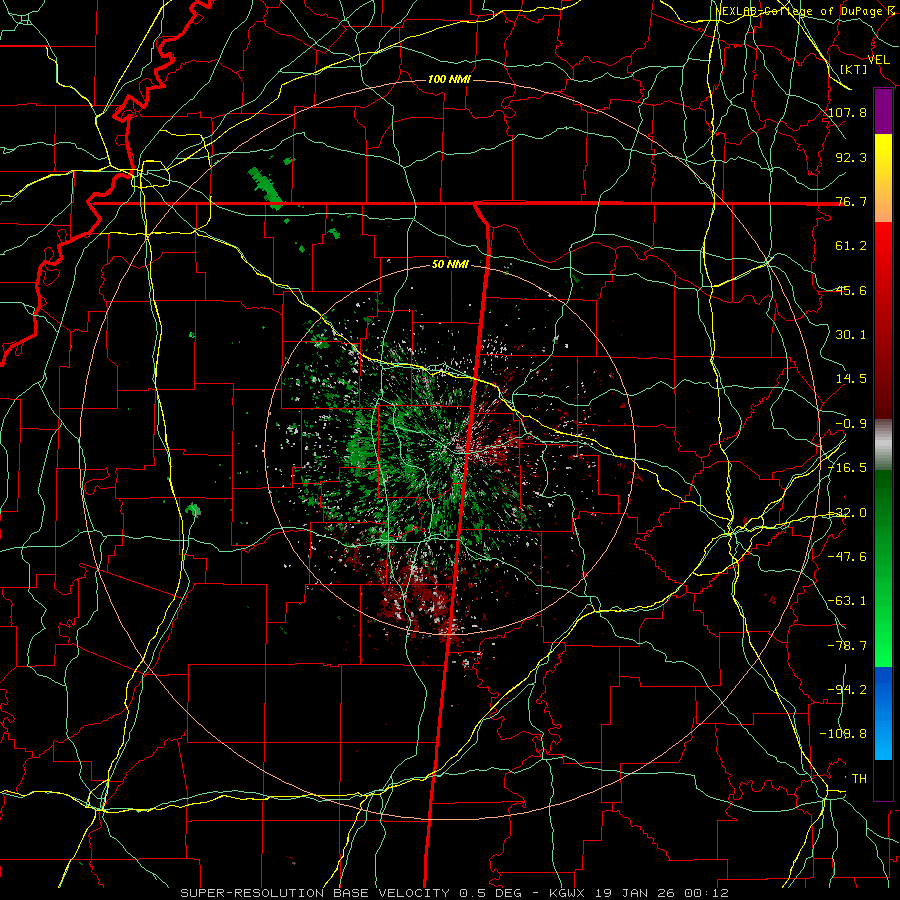Pick the 30.1 scale label
The height and width of the screenshot is (900, 900).
tap(851, 335)
